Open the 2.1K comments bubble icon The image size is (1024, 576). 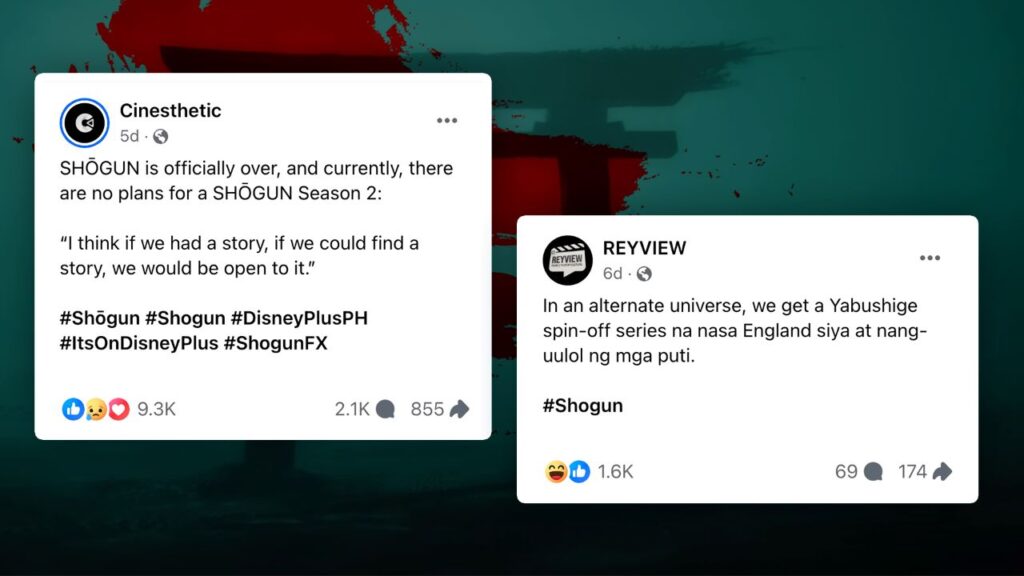[x=386, y=409]
